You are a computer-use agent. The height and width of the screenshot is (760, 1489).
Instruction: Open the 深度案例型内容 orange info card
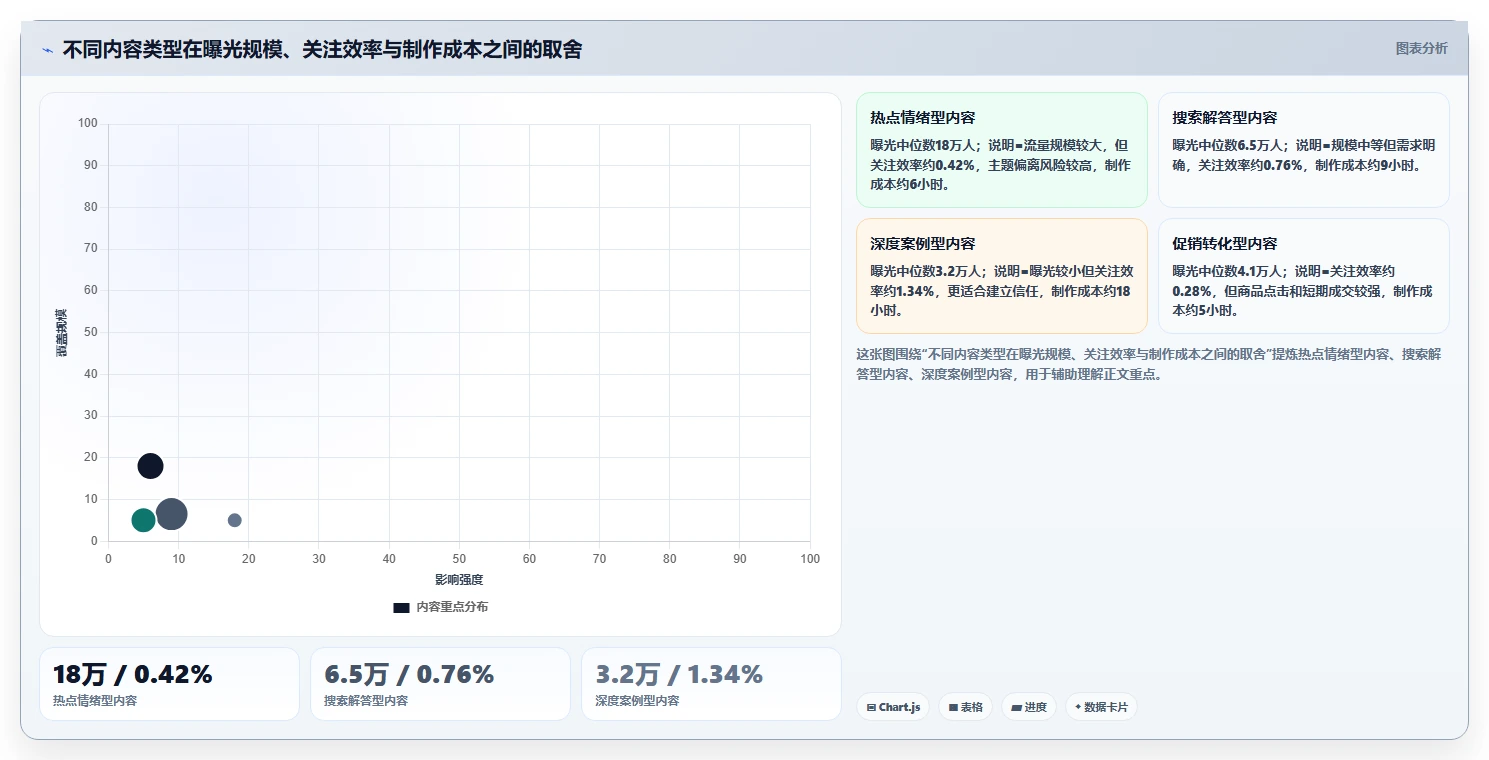pos(1002,276)
